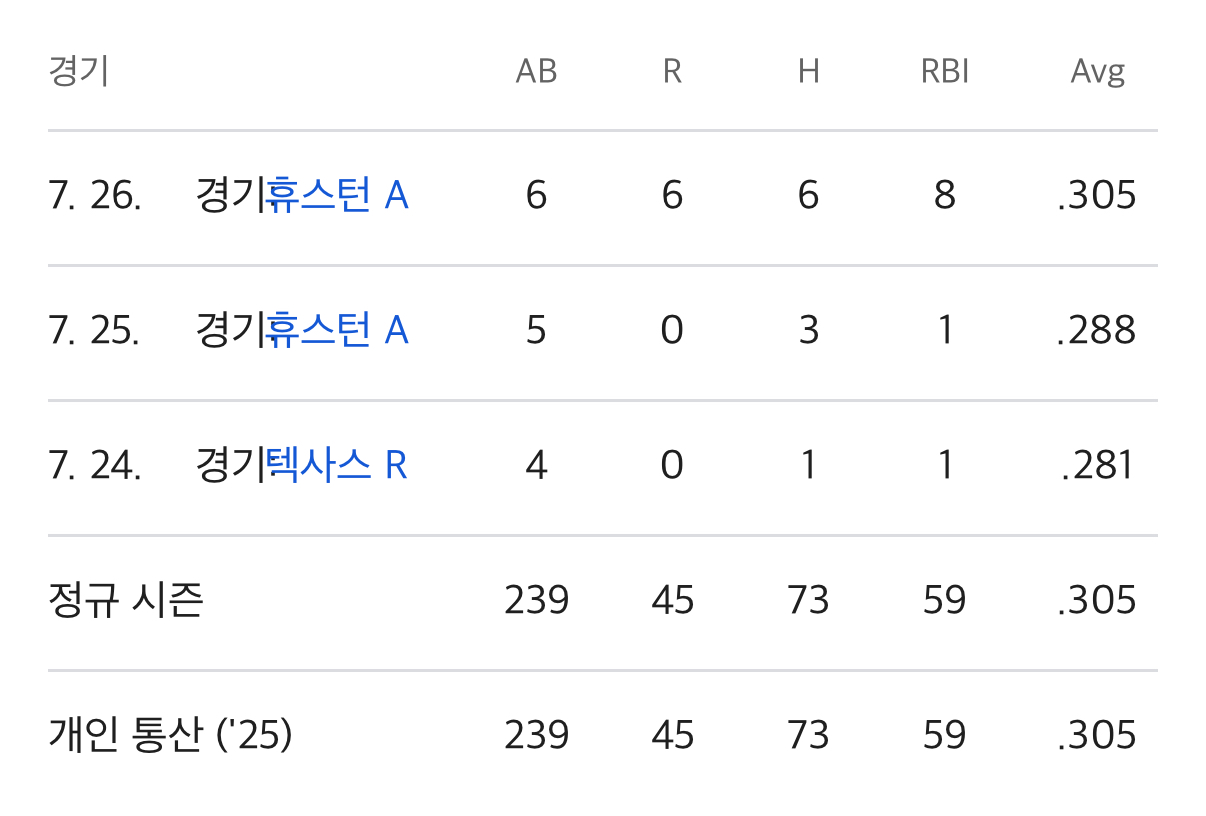Click the RBI value 8 for 7. 26.
This screenshot has height=816, width=1206.
click(x=945, y=195)
